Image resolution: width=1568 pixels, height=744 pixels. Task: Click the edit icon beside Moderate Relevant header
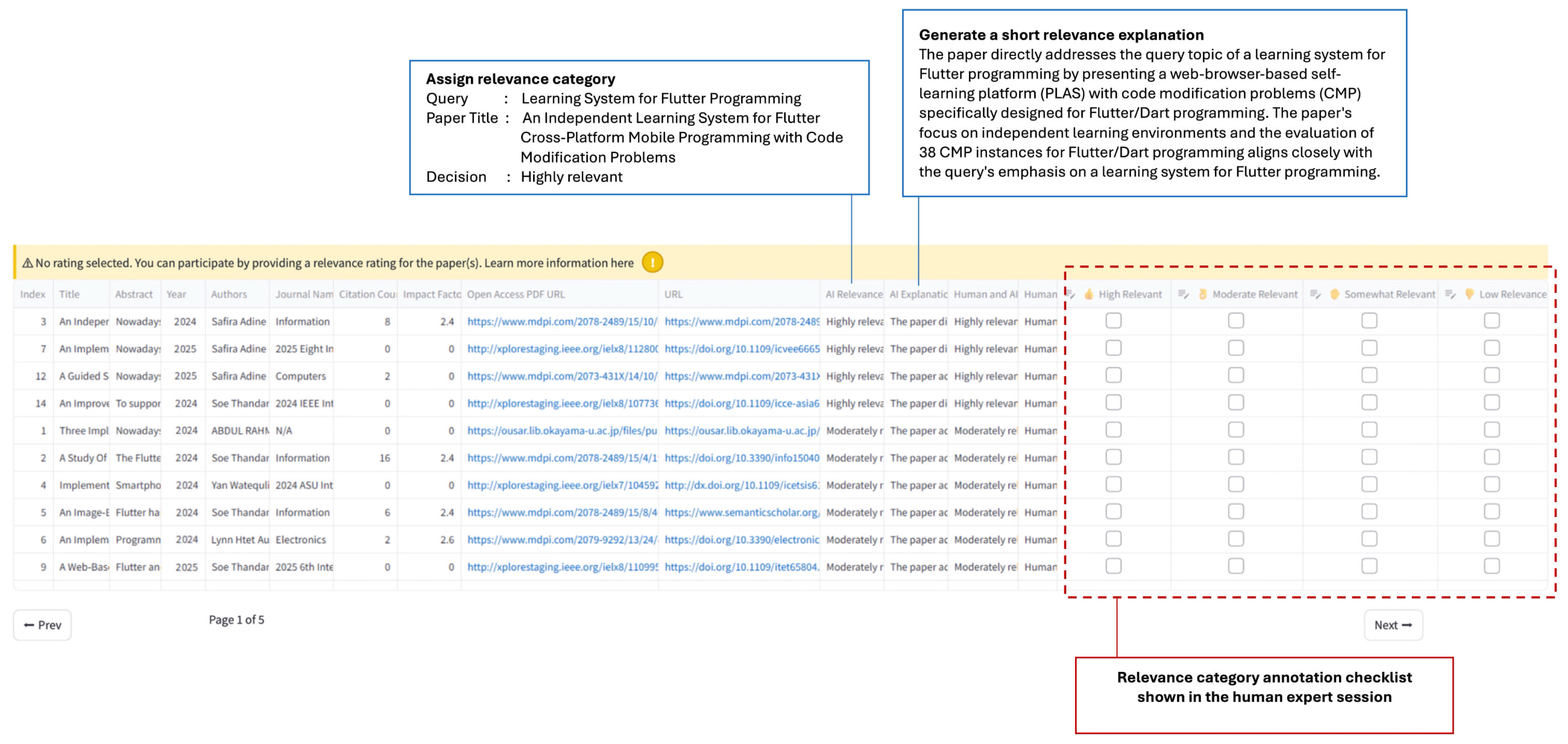click(x=1183, y=294)
